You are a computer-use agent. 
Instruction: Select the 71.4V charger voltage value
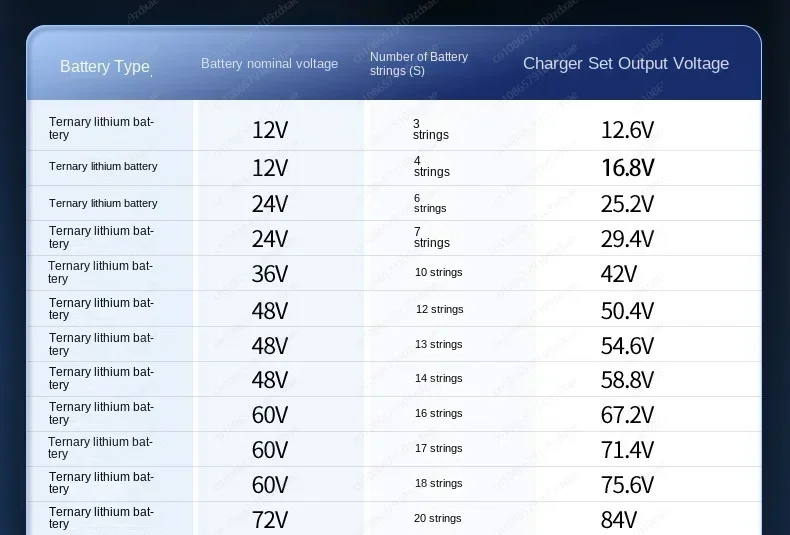(627, 450)
